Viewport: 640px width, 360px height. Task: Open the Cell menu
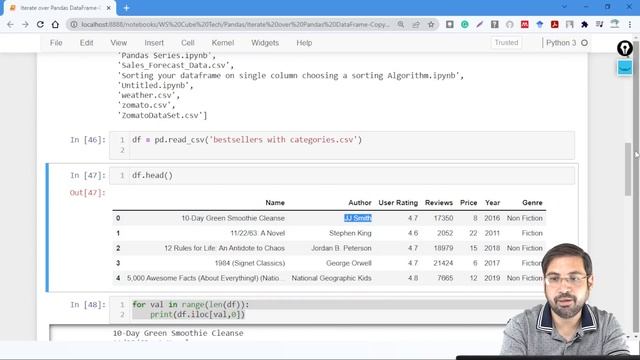coord(187,43)
